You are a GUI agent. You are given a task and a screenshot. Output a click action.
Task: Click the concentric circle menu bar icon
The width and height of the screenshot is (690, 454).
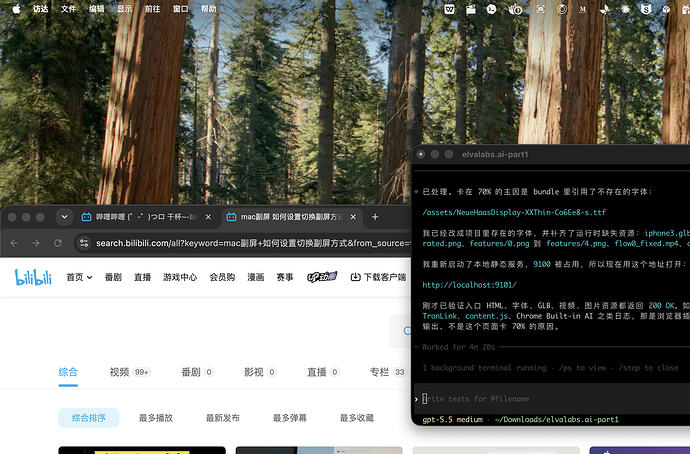(562, 9)
